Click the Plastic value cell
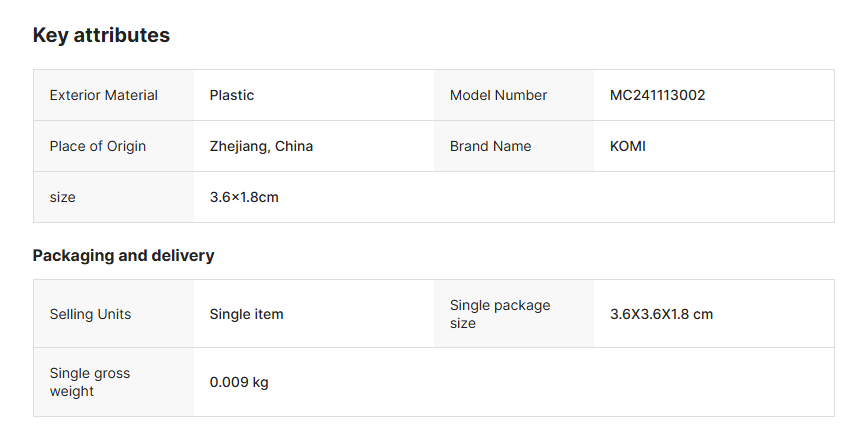This screenshot has width=845, height=430. click(x=232, y=95)
